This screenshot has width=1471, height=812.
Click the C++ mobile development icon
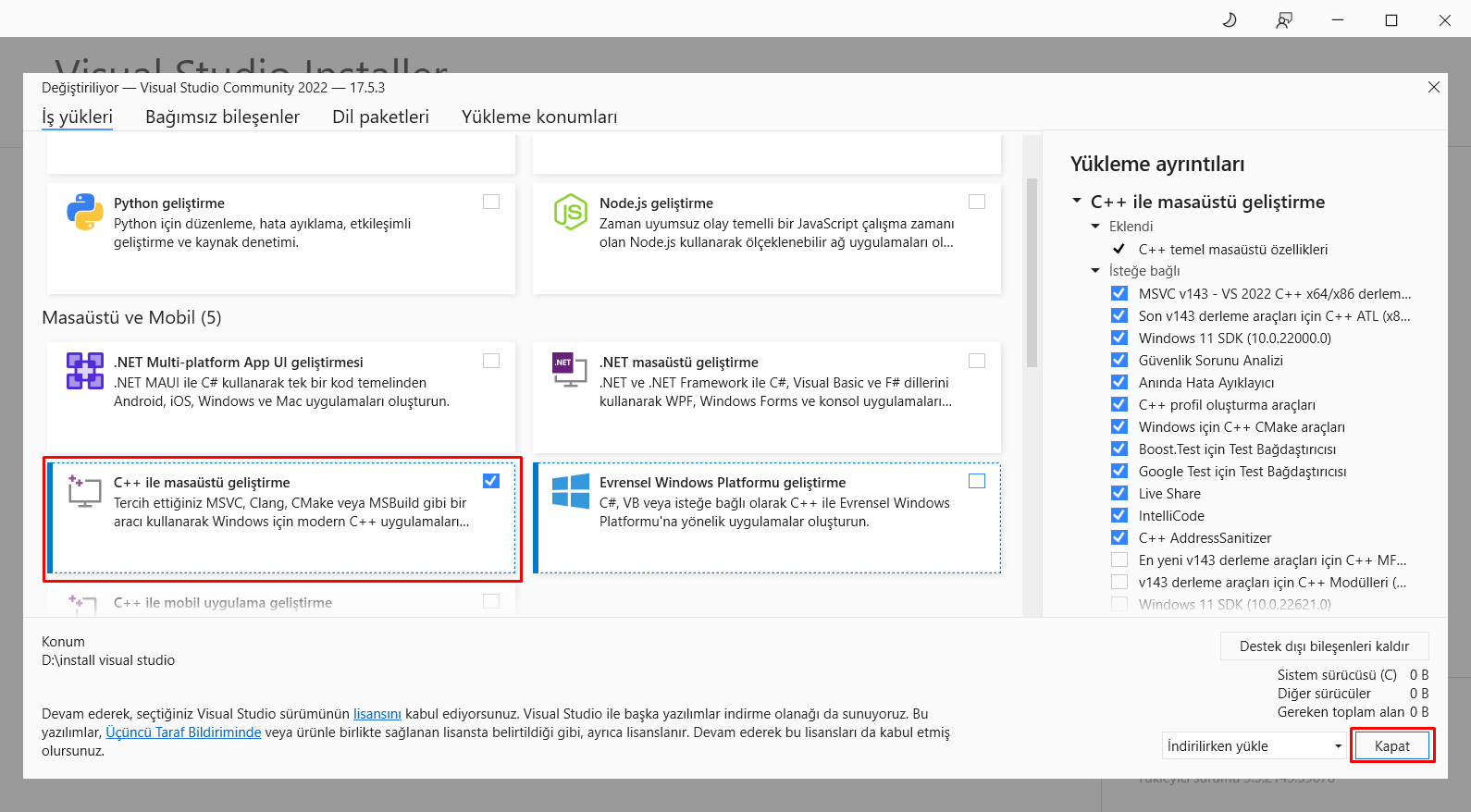(83, 605)
